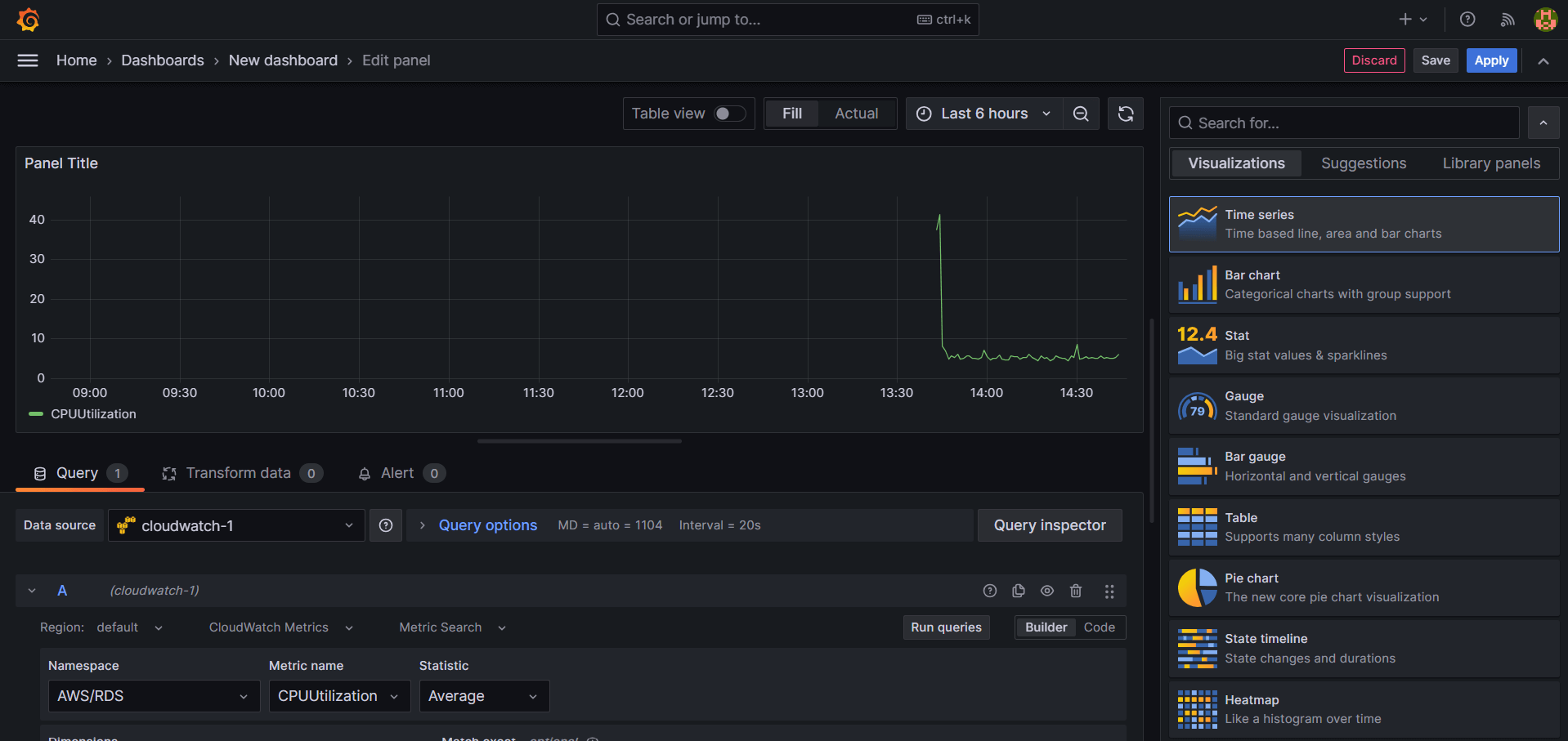The image size is (1568, 741).
Task: Open the Transform data tab
Action: tap(238, 472)
